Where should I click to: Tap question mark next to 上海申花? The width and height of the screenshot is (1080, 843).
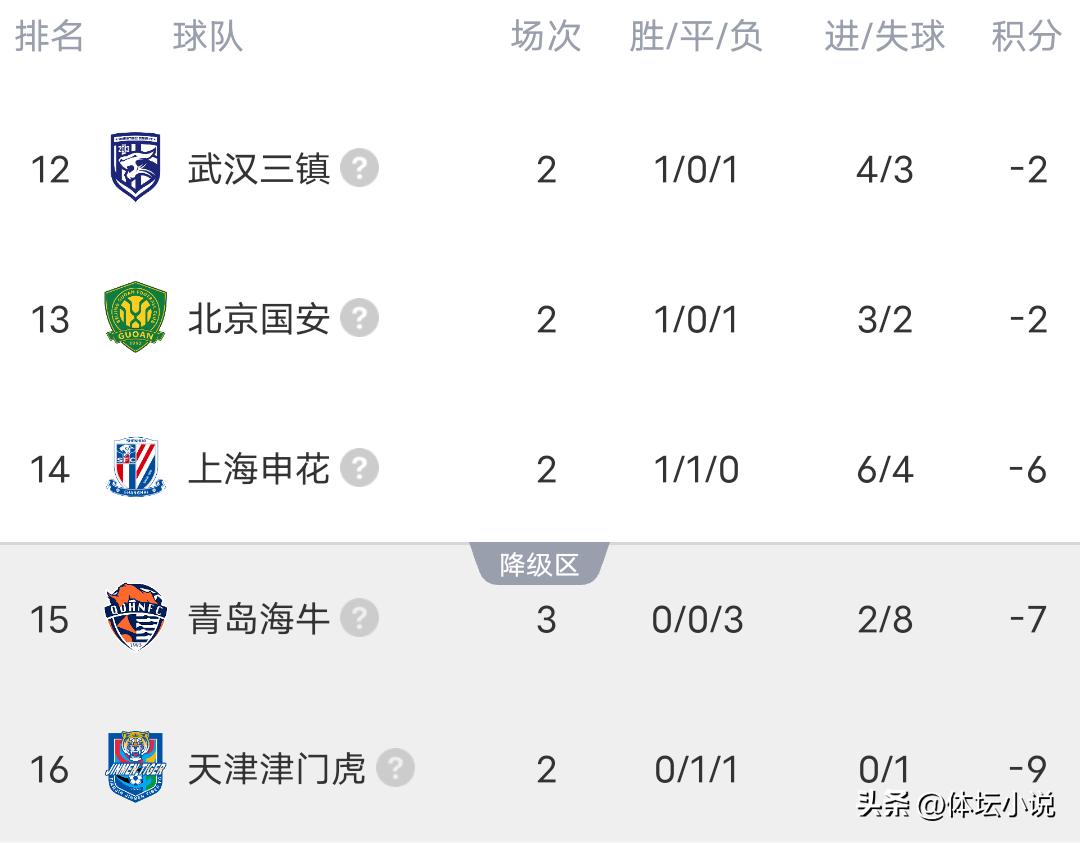pos(359,468)
